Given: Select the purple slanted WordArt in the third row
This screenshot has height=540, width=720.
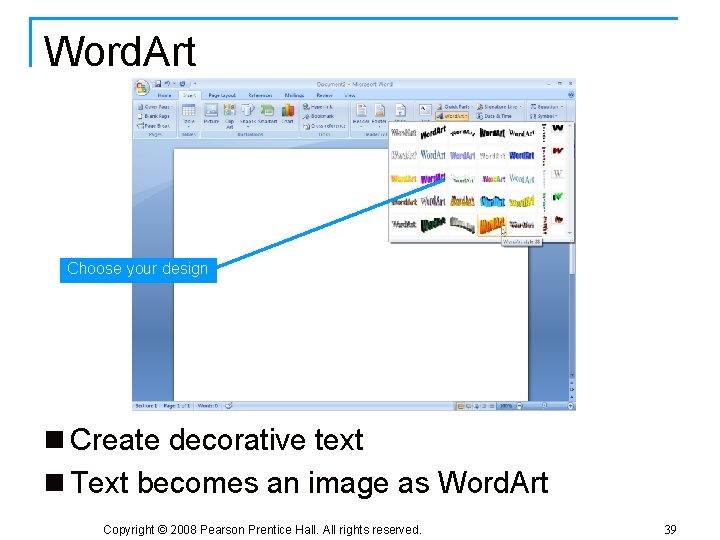Looking at the screenshot, I should [x=433, y=178].
